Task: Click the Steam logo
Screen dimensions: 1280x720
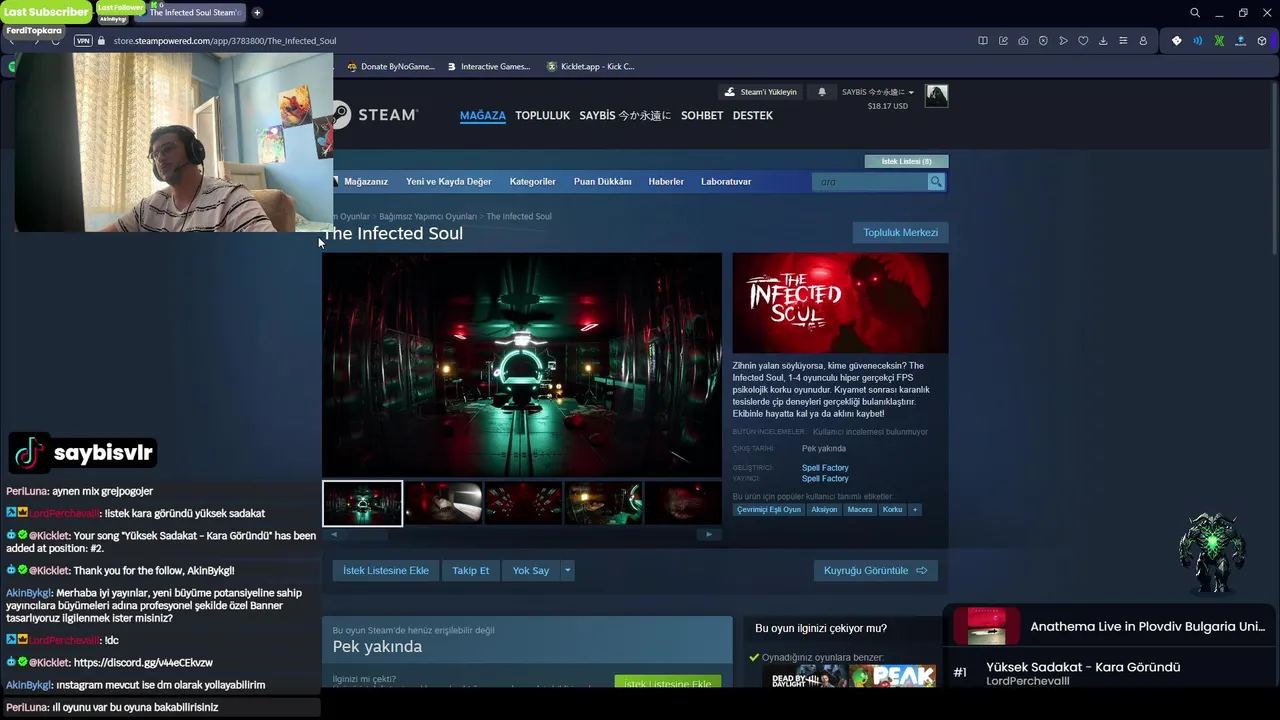Action: point(375,115)
